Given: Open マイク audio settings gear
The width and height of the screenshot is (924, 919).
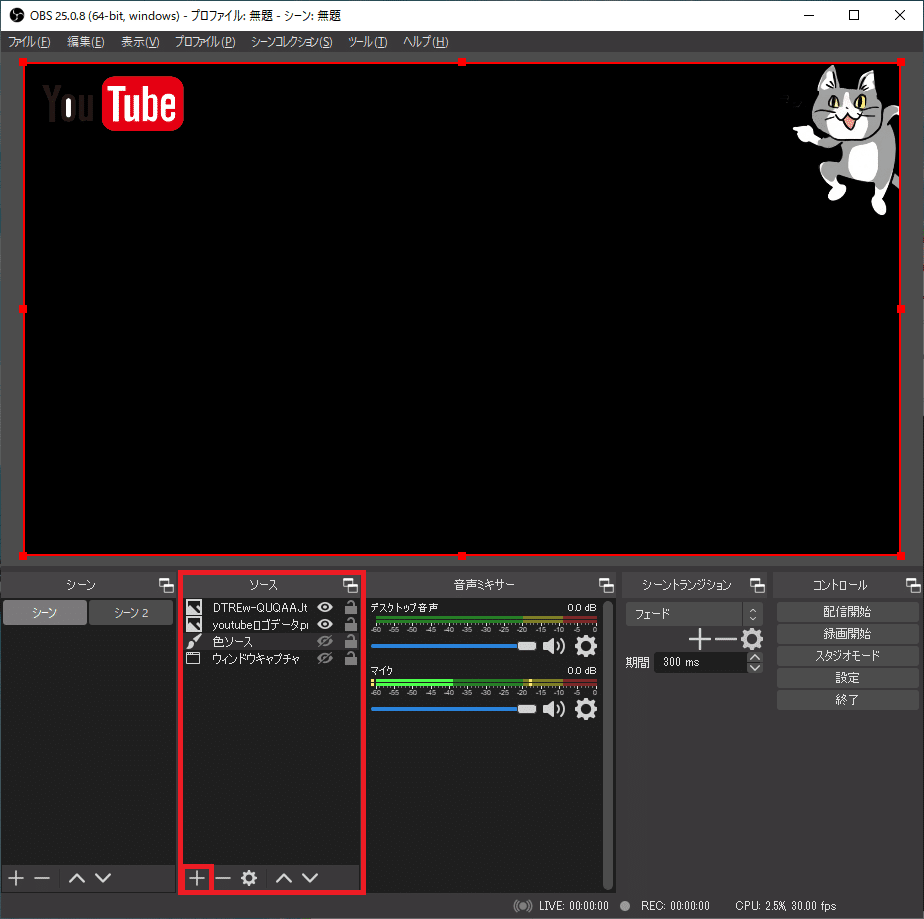Looking at the screenshot, I should coord(585,709).
